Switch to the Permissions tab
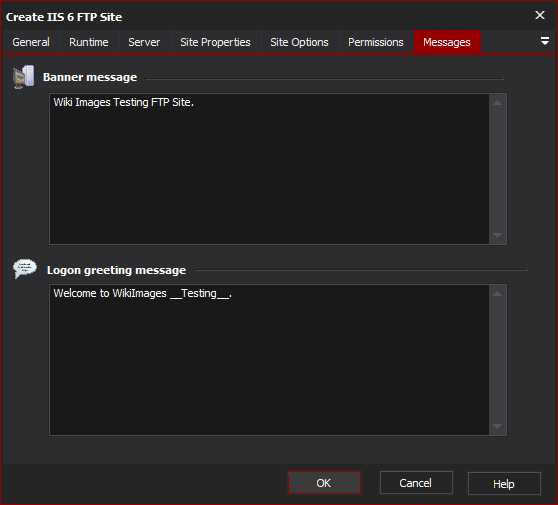Viewport: 558px width, 505px height. click(x=376, y=42)
